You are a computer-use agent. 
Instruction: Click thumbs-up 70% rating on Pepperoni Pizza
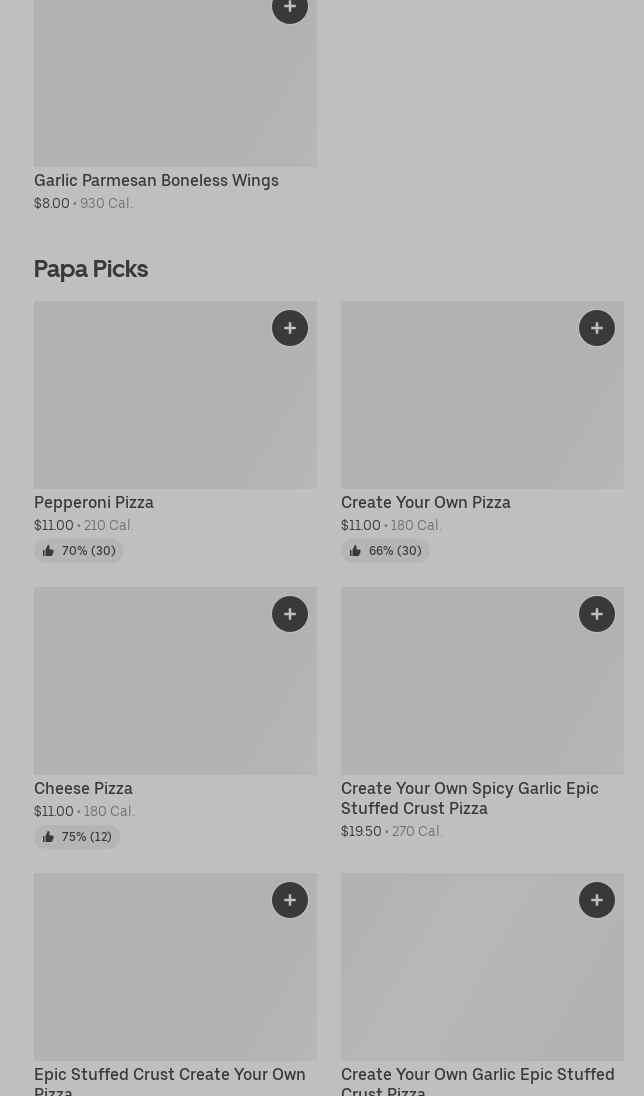coord(78,551)
